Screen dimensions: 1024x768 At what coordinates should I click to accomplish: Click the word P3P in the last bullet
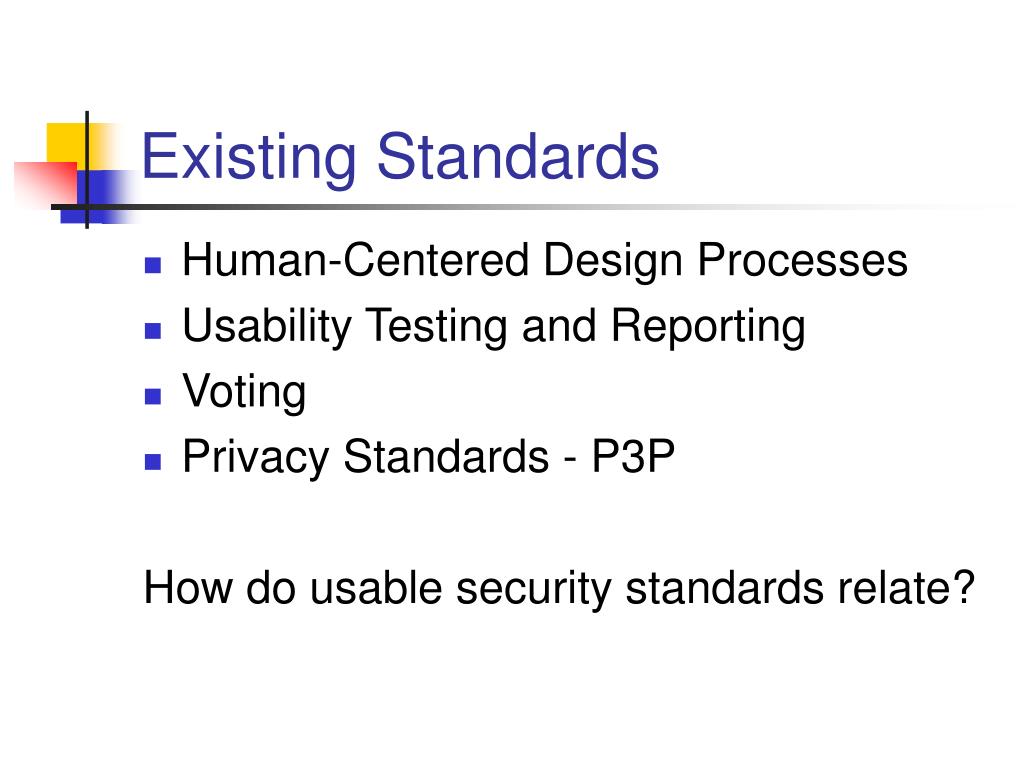tap(633, 456)
